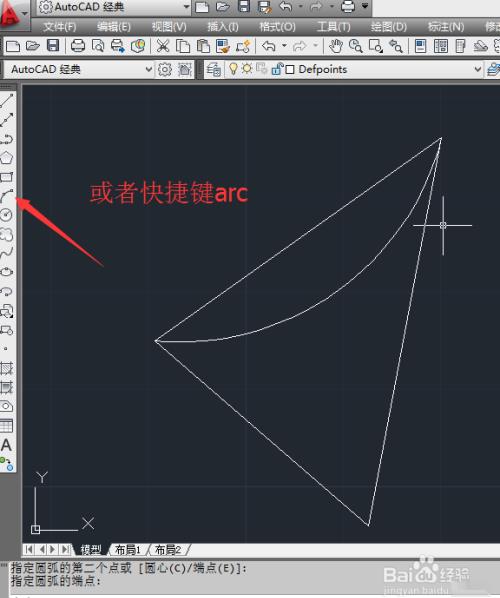This screenshot has height=598, width=500.
Task: Open the Tool Palettes icon
Action: point(461,46)
